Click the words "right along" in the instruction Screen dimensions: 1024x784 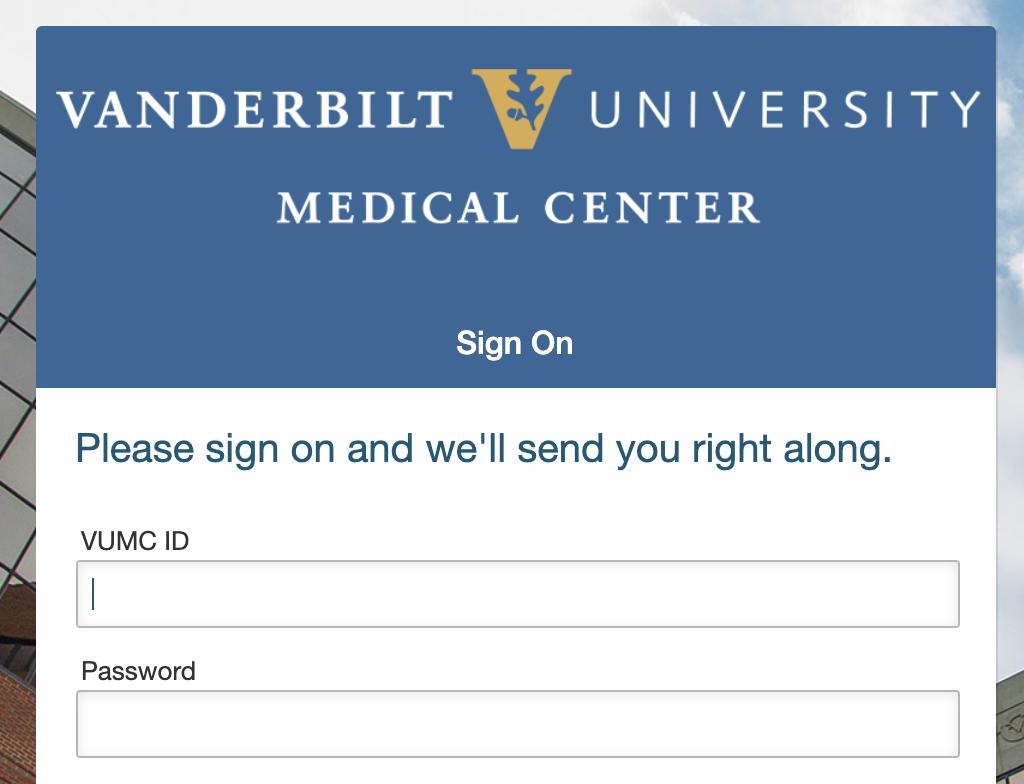point(790,449)
